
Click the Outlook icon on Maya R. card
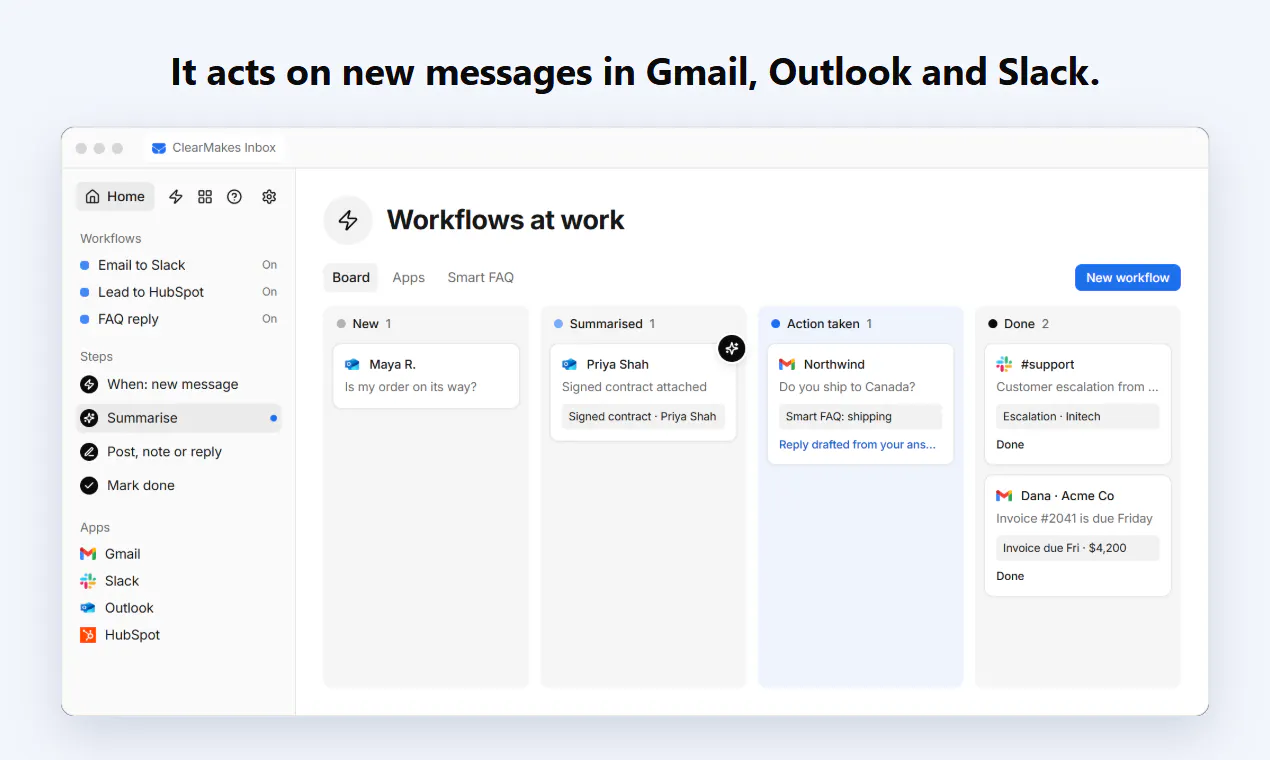(352, 365)
